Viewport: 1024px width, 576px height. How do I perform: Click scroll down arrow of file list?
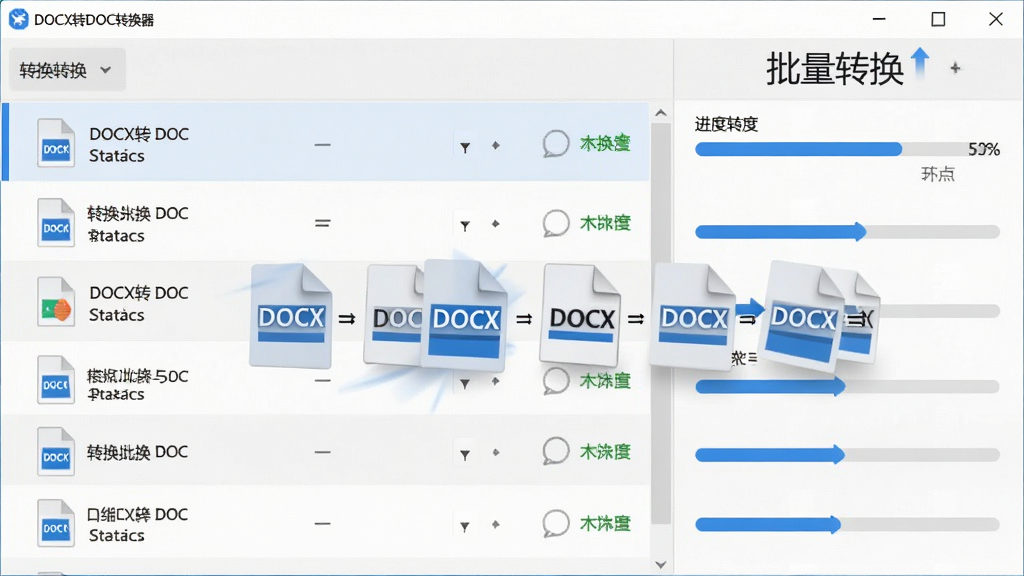[x=661, y=565]
